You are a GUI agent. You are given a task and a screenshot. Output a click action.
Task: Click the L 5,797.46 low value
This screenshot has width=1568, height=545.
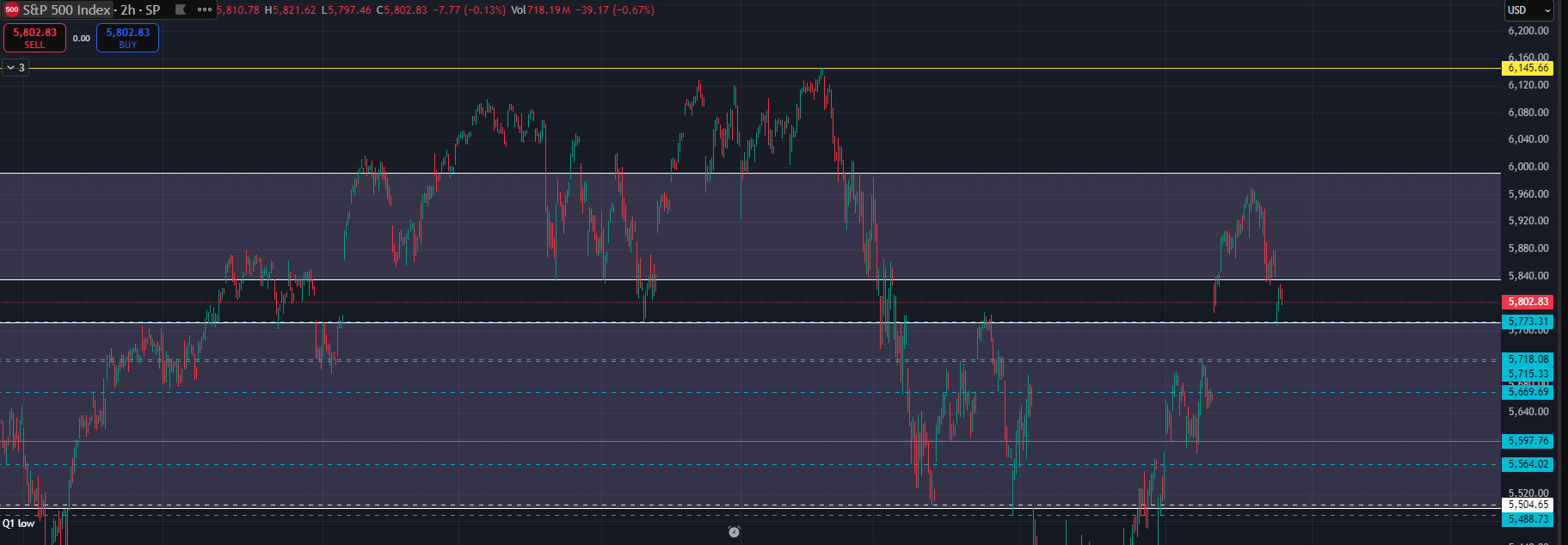click(x=346, y=10)
